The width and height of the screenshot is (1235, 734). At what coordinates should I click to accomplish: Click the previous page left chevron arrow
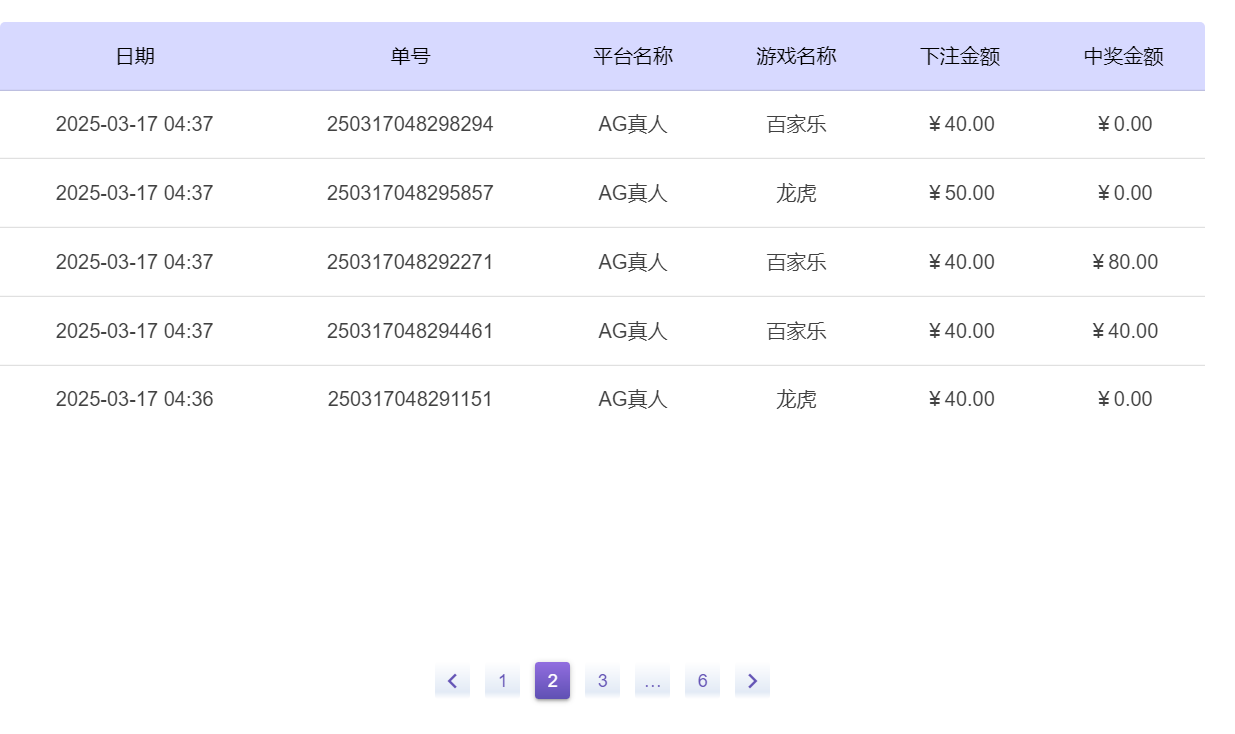pos(452,680)
